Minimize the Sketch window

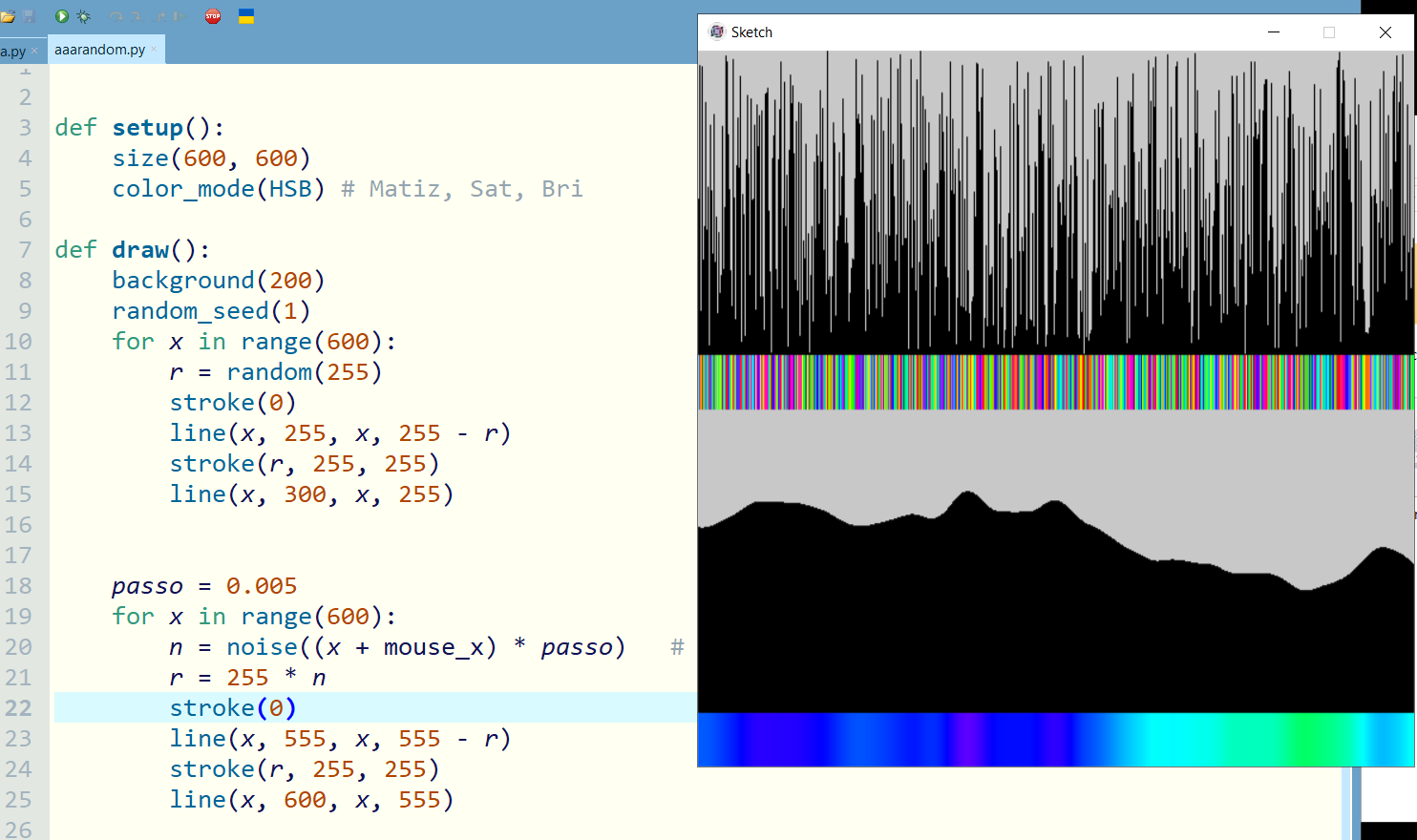[x=1273, y=32]
